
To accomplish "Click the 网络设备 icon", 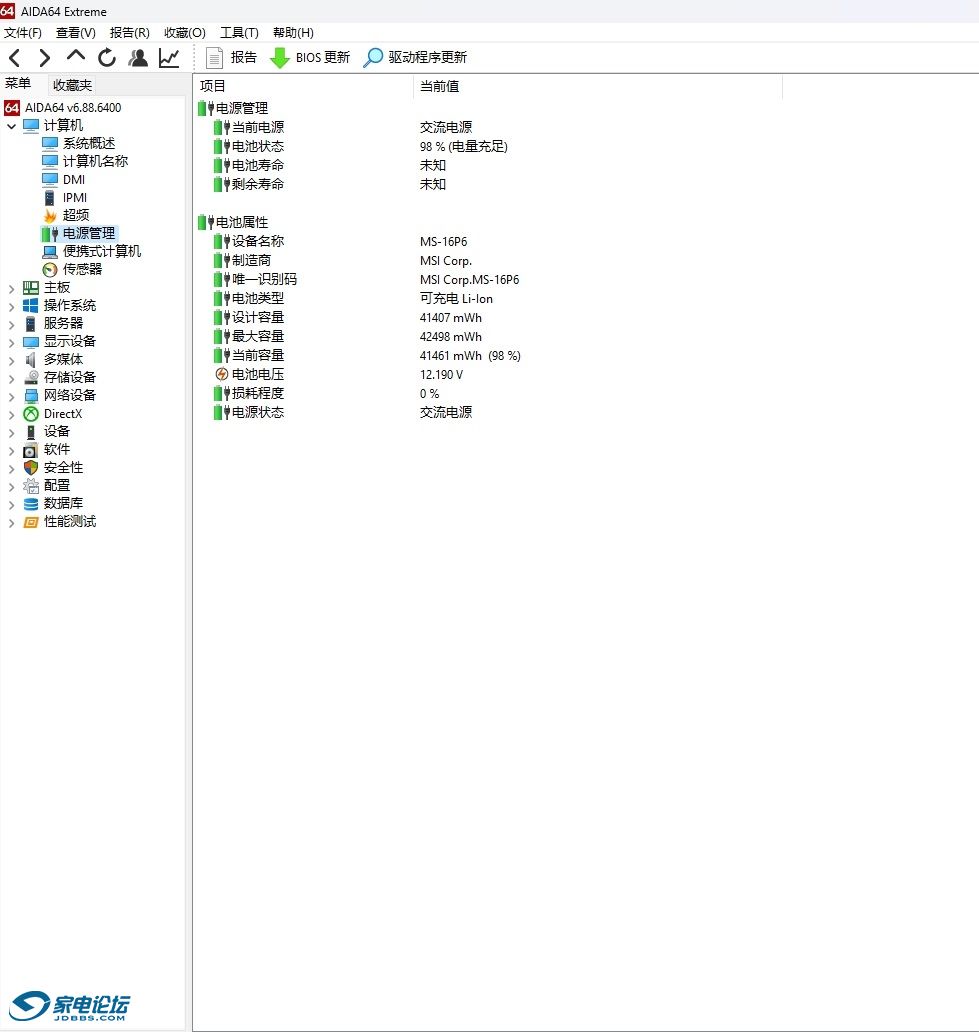I will tap(31, 396).
